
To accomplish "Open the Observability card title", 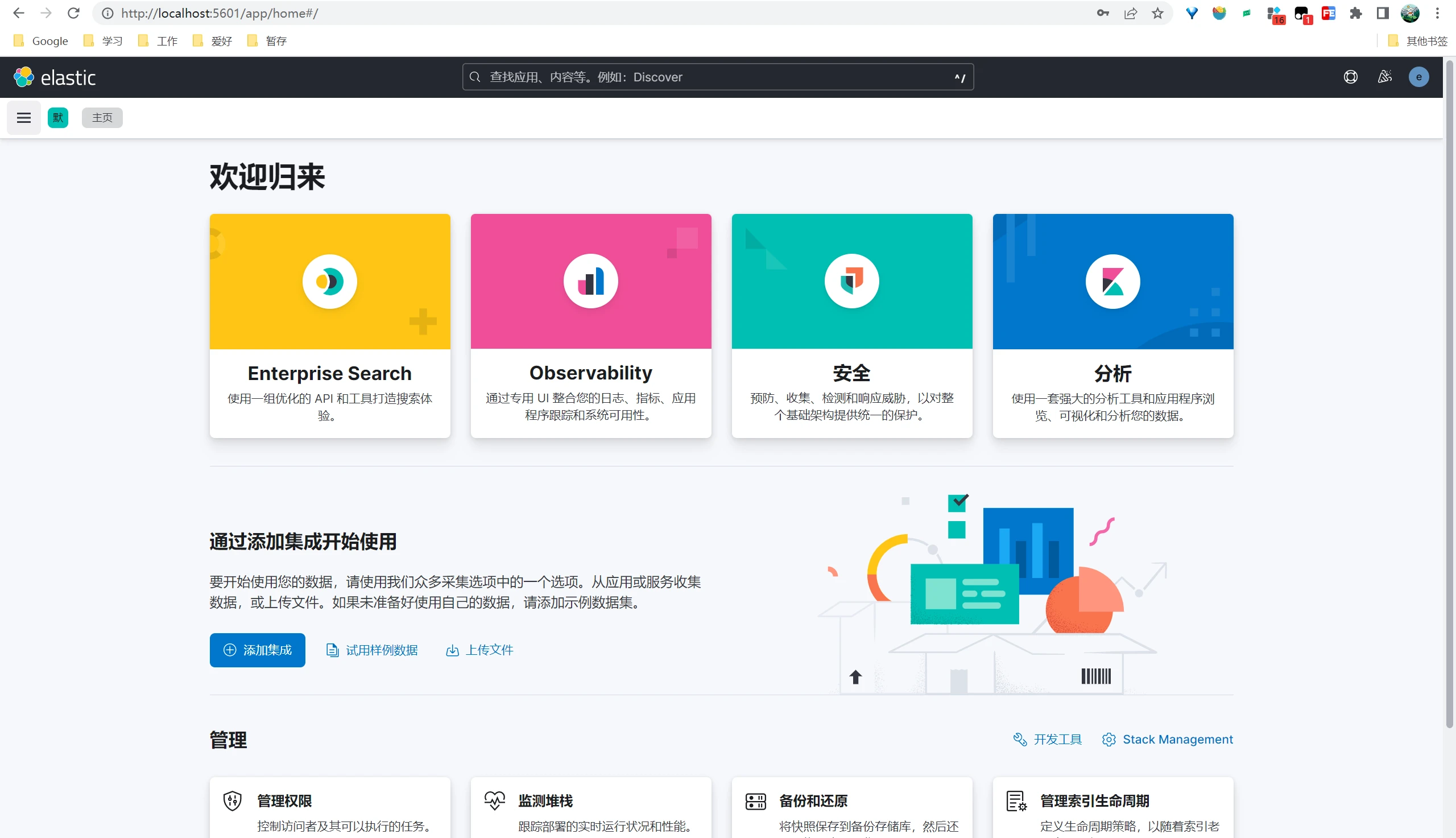I will pos(591,373).
